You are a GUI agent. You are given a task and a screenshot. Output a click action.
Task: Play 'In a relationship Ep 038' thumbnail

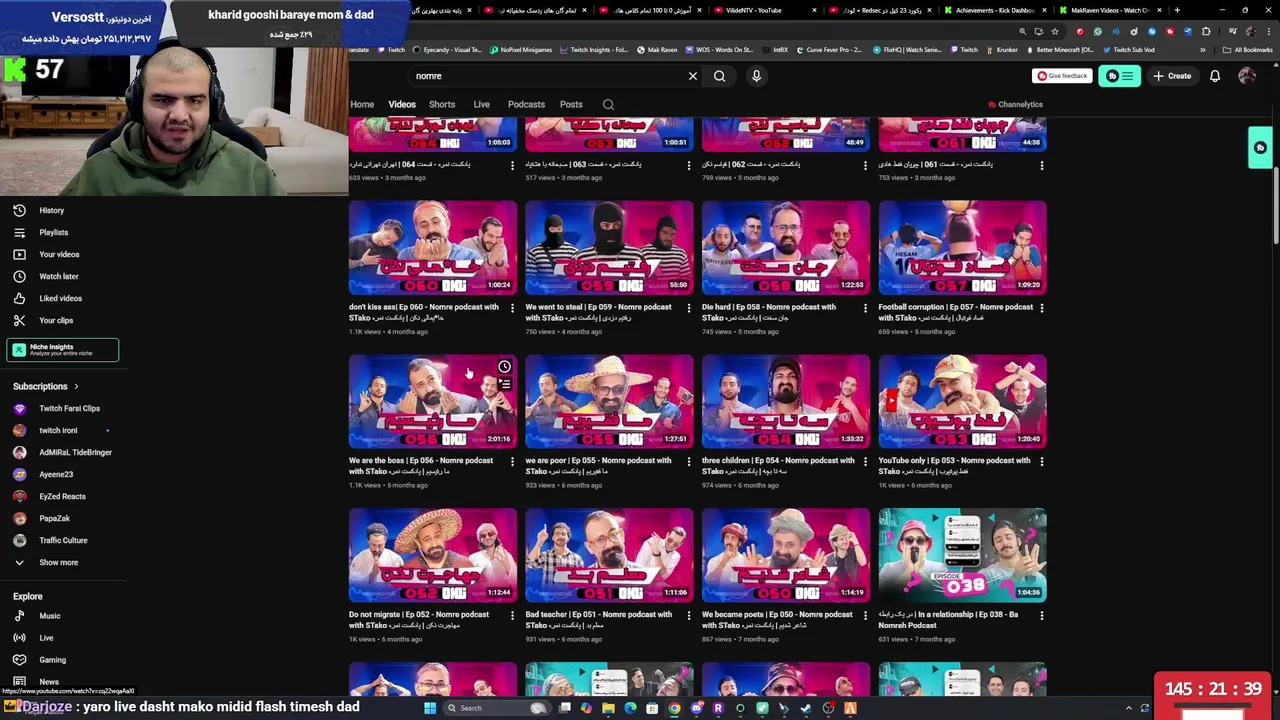tap(962, 555)
